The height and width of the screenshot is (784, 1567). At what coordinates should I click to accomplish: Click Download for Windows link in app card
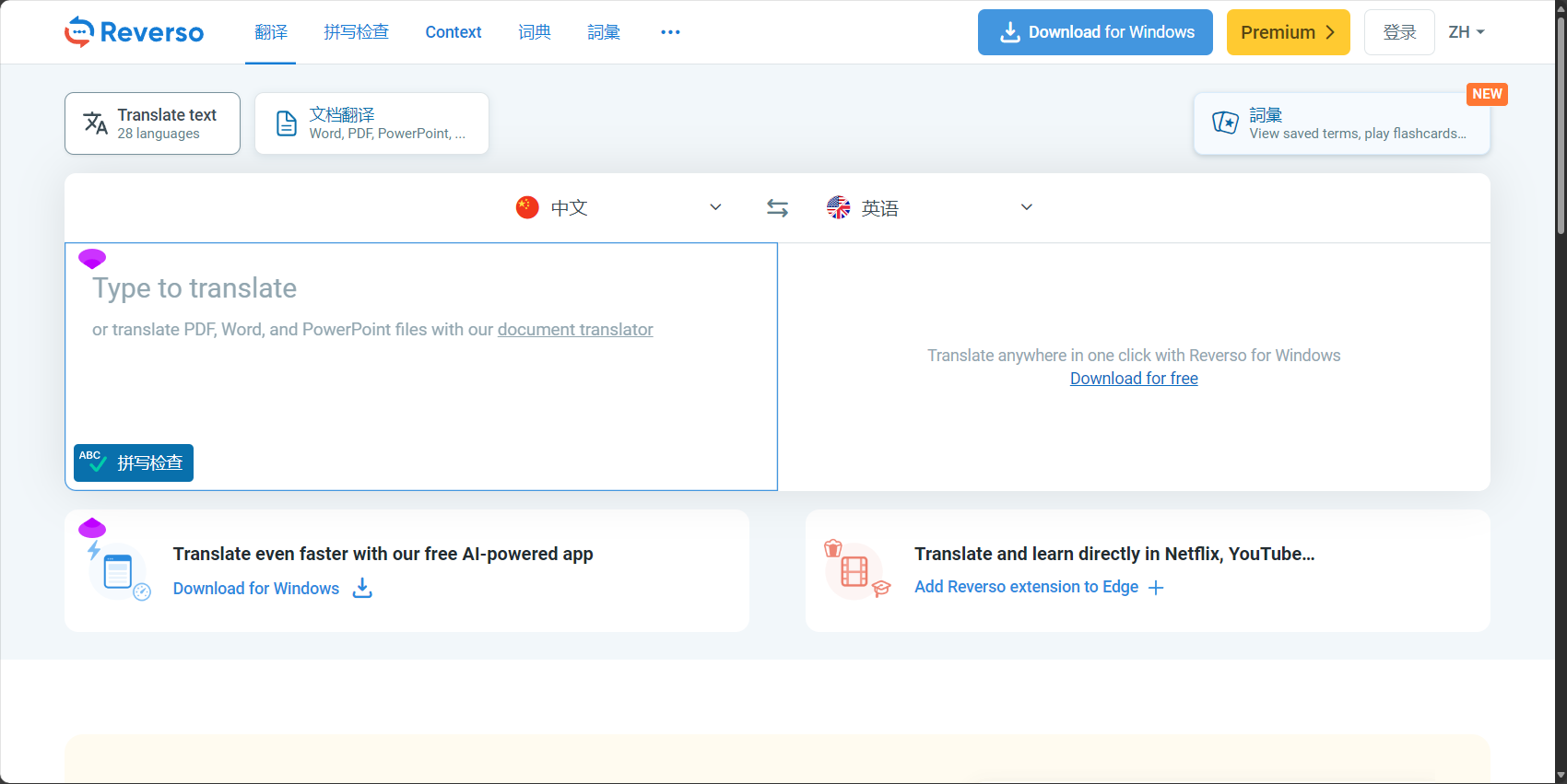(x=256, y=589)
